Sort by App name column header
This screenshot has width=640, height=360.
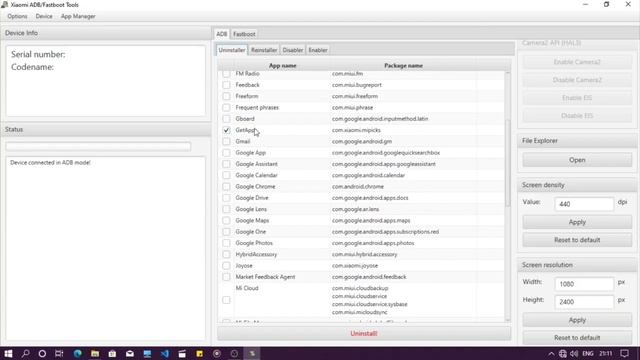pos(282,65)
